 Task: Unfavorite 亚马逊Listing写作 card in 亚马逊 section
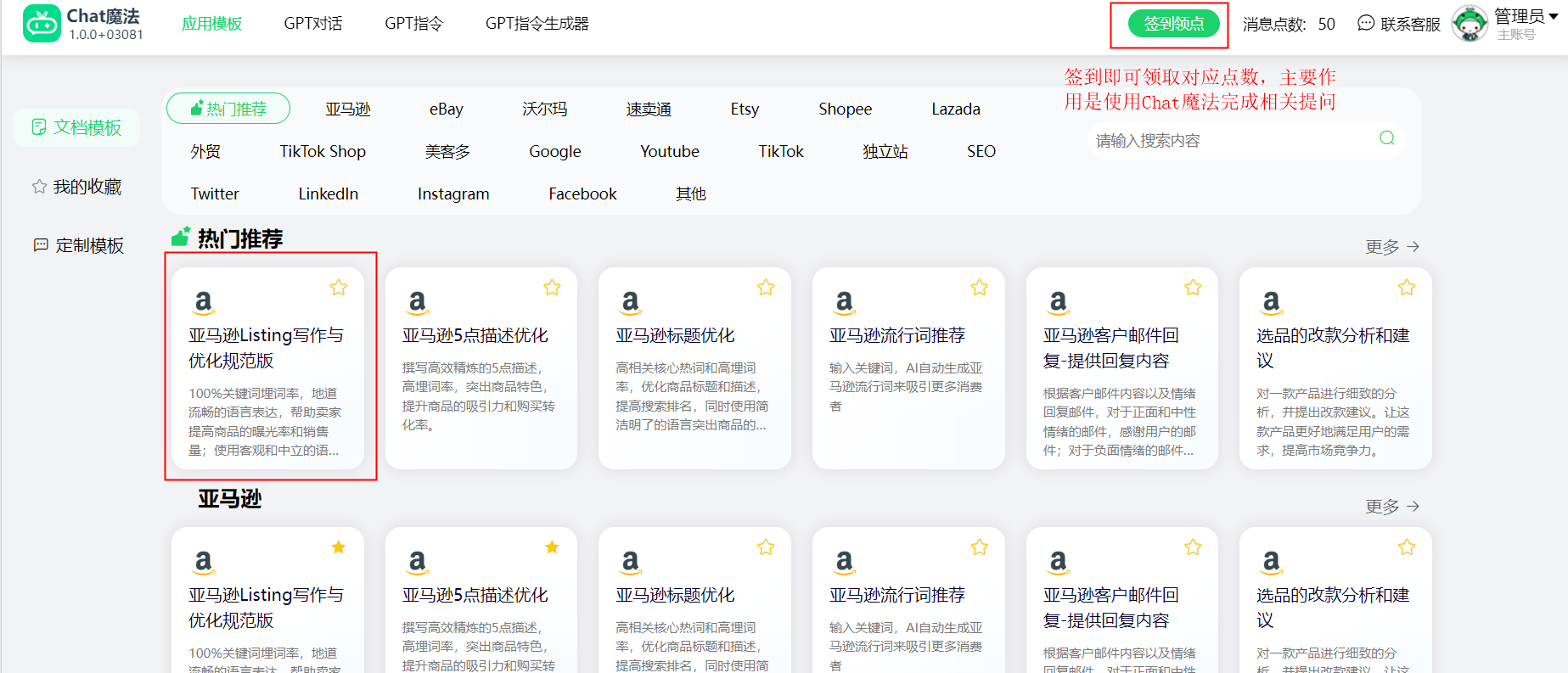339,547
